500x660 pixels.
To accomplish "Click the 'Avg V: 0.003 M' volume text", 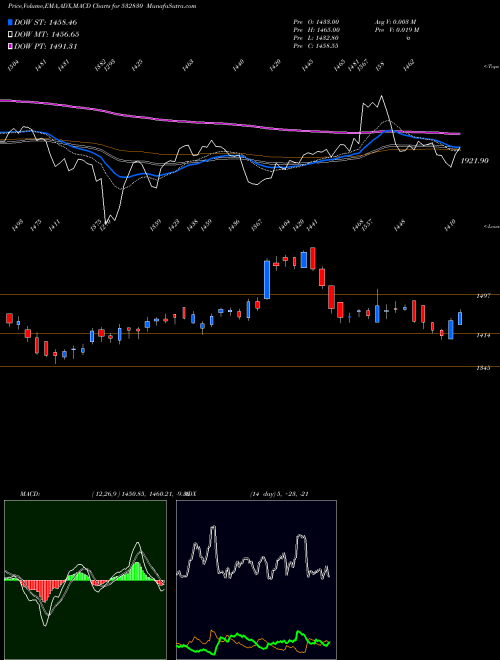I will click(395, 22).
